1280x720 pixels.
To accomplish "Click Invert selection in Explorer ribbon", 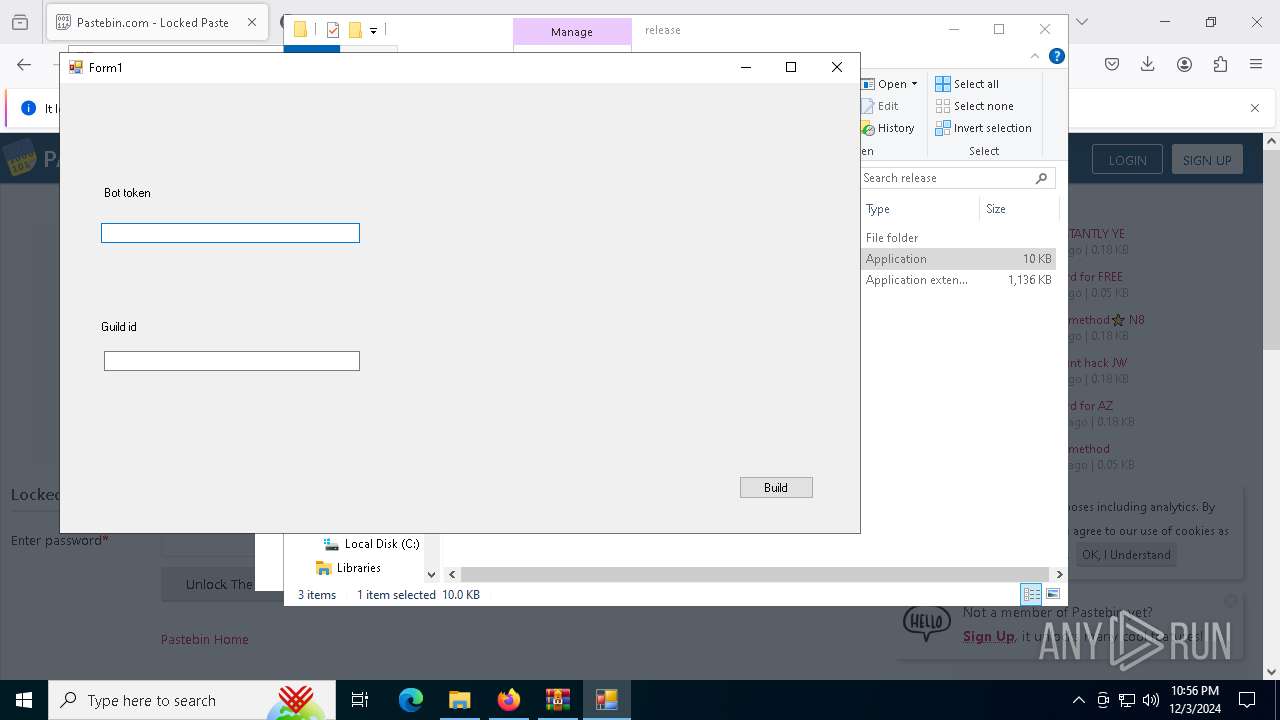I will (x=983, y=128).
